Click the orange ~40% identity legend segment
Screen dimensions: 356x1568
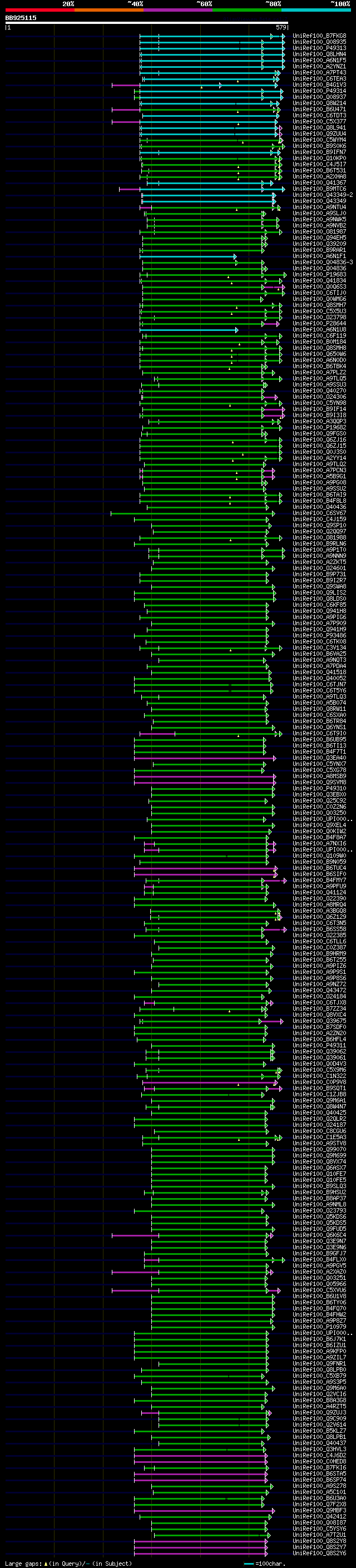coord(109,10)
